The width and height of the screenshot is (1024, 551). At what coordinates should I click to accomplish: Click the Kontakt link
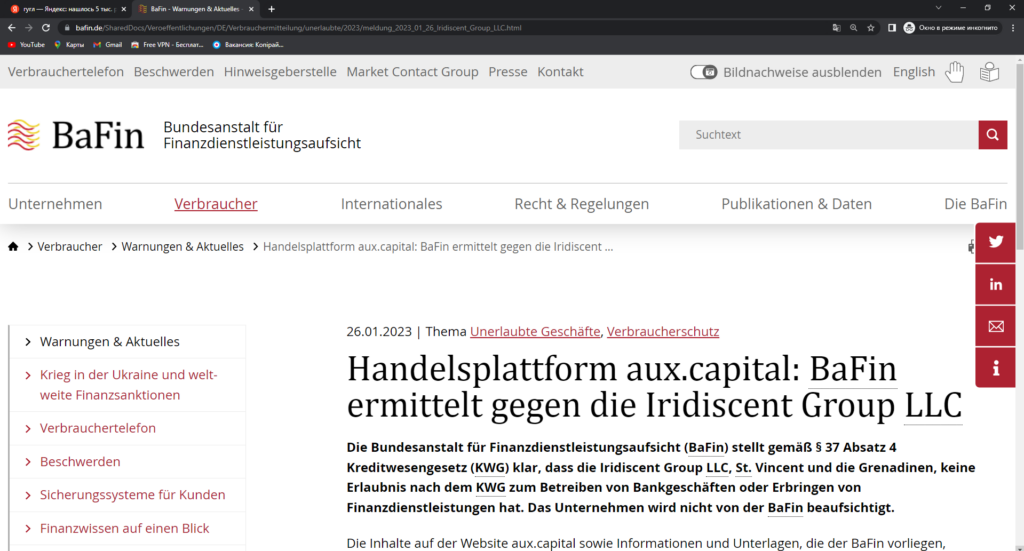coord(560,72)
